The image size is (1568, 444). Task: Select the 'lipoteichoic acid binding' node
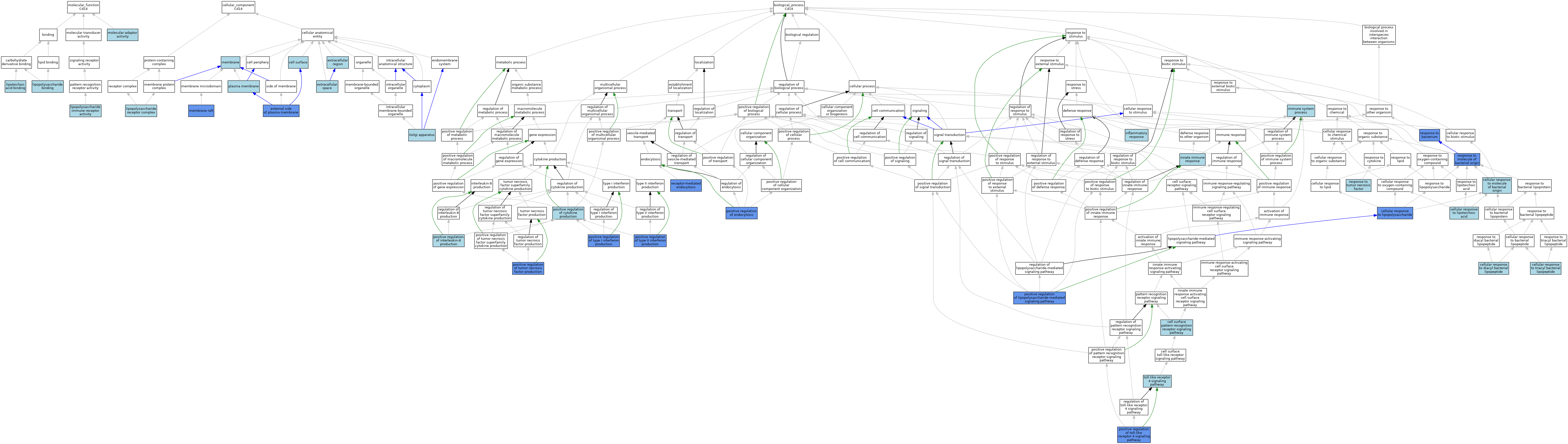(15, 87)
